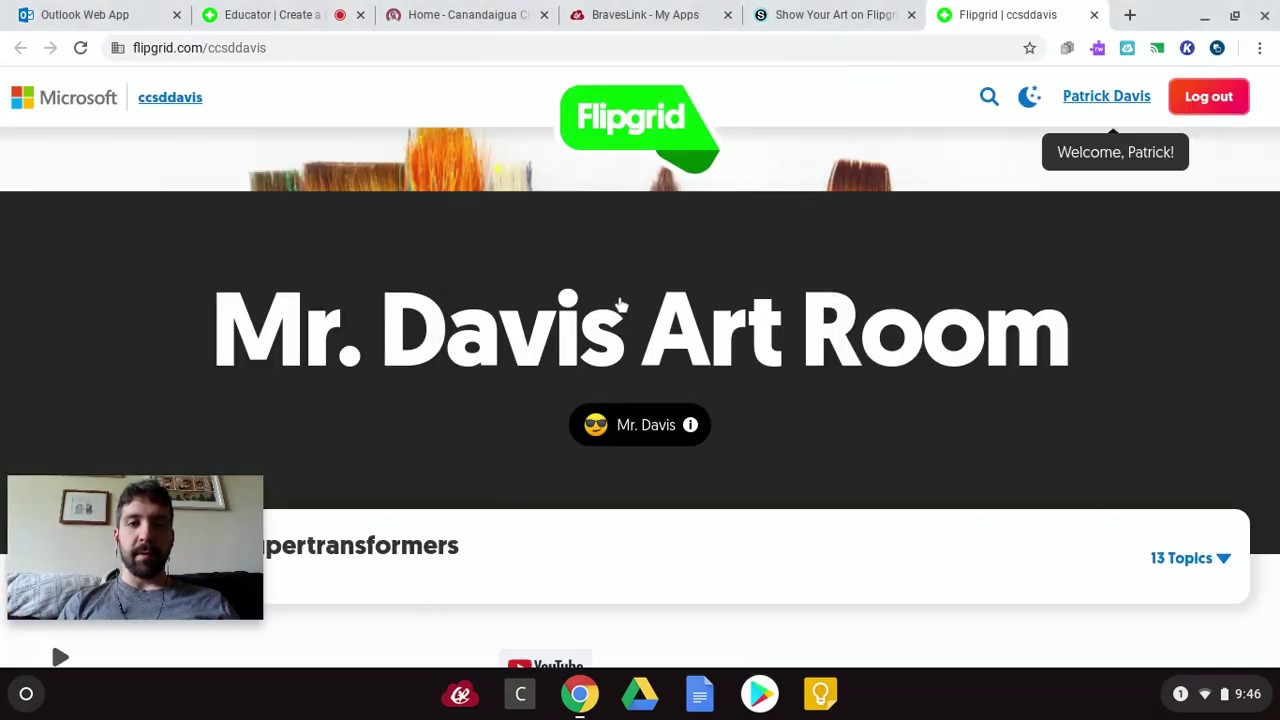Open Chrome three-dot menu
The height and width of the screenshot is (720, 1280).
[x=1260, y=48]
